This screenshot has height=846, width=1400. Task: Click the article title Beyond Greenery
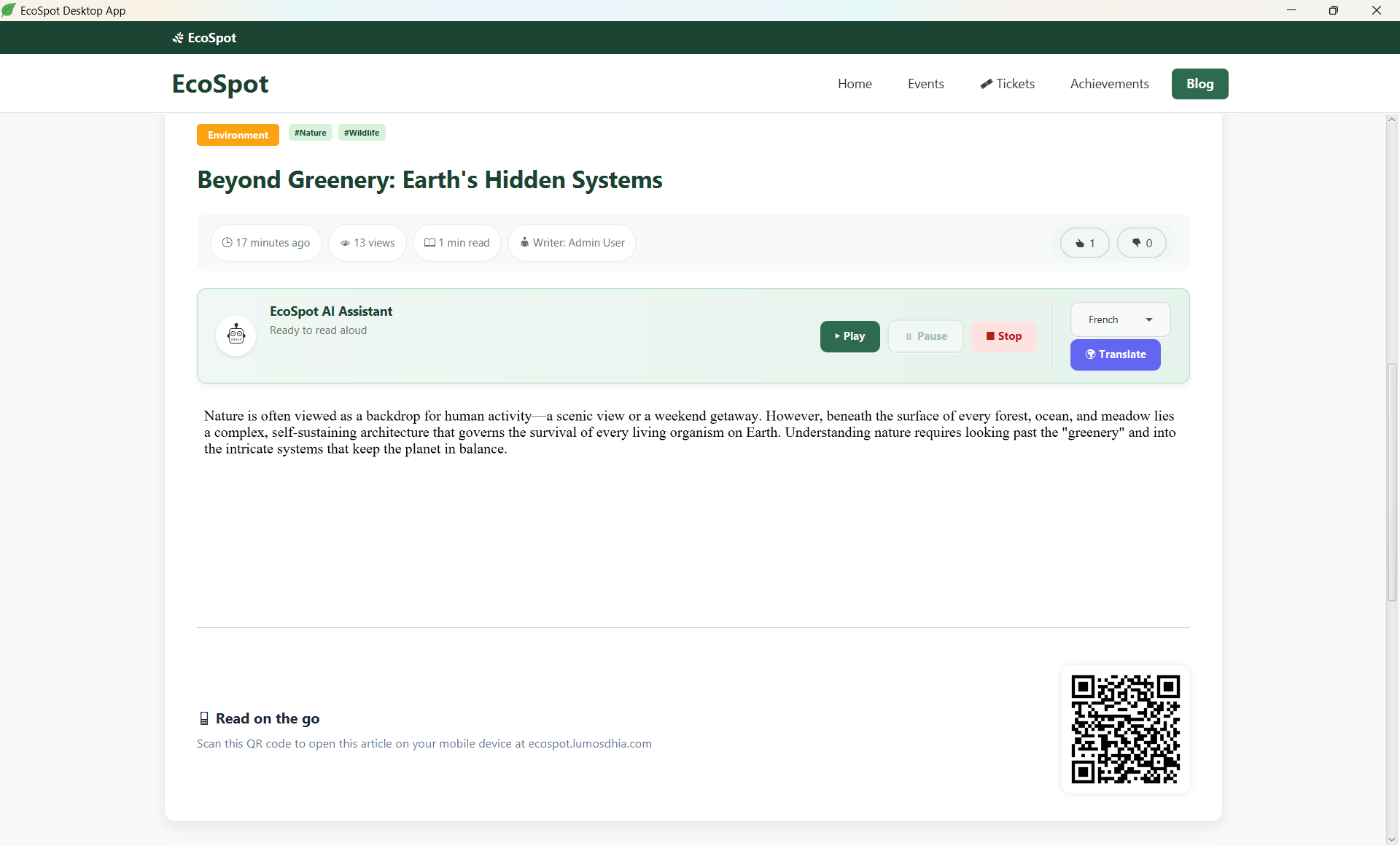(430, 179)
